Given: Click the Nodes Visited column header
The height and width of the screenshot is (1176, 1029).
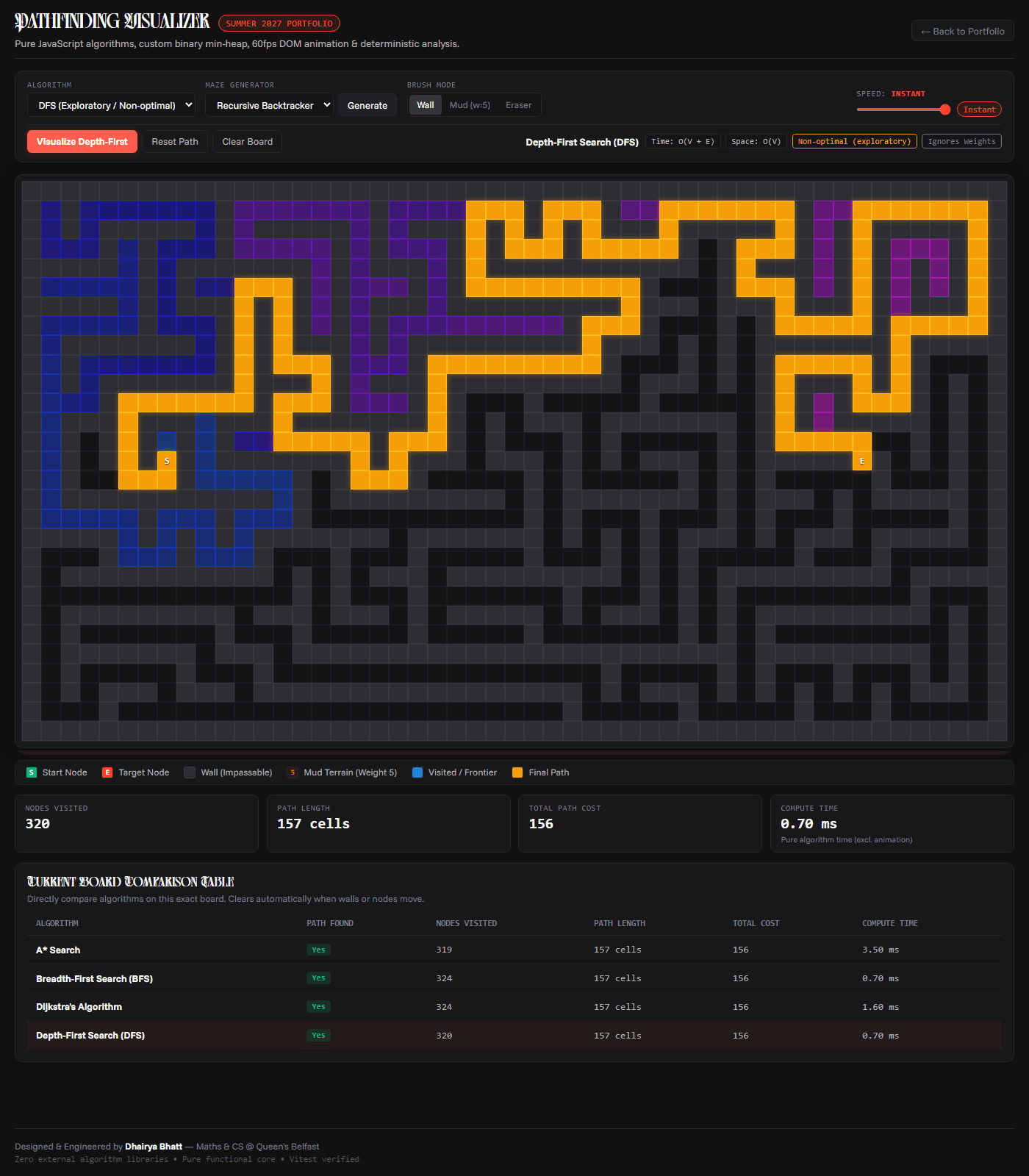Looking at the screenshot, I should click(x=466, y=923).
